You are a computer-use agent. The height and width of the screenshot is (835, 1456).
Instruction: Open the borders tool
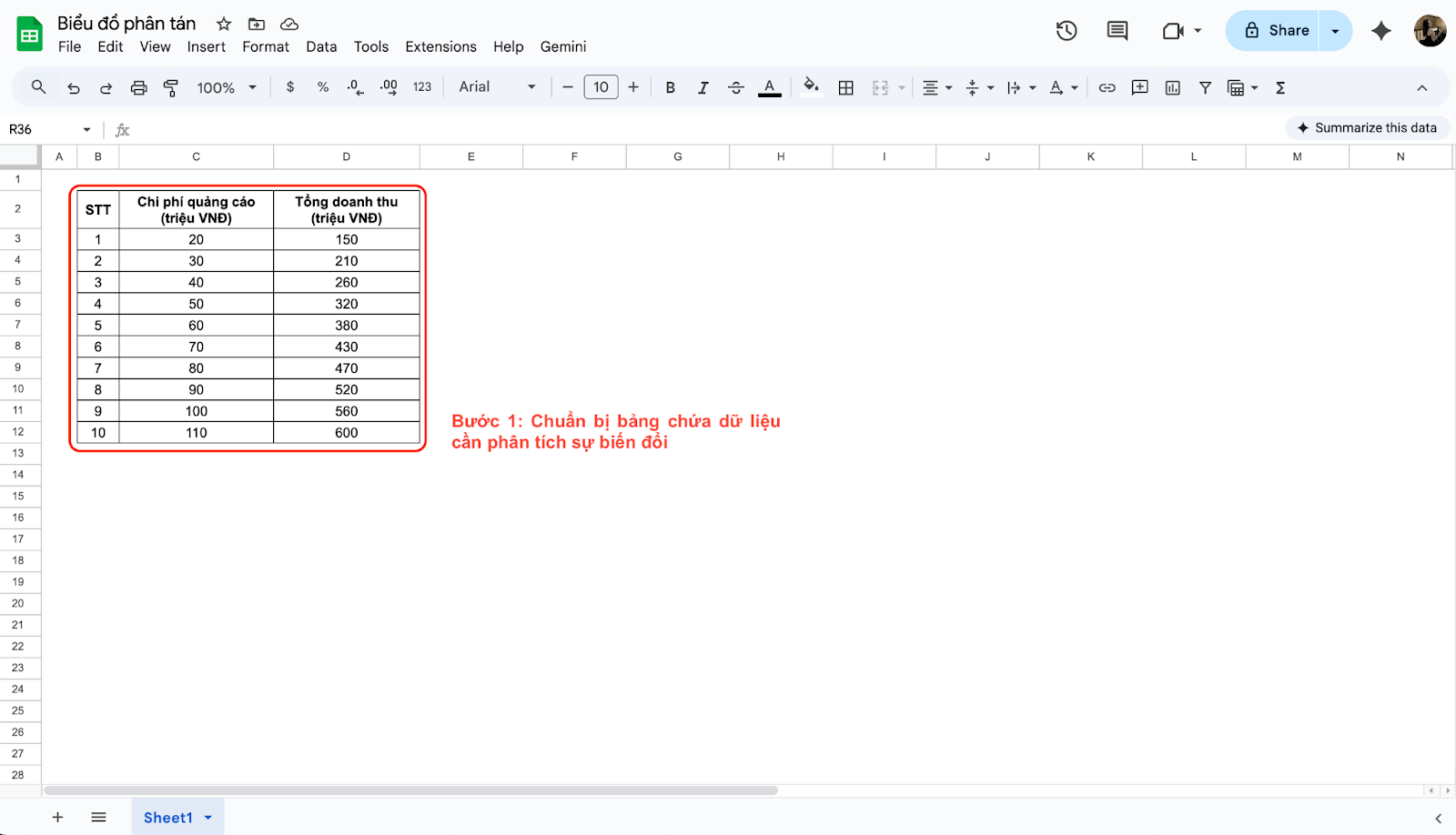pyautogui.click(x=845, y=87)
